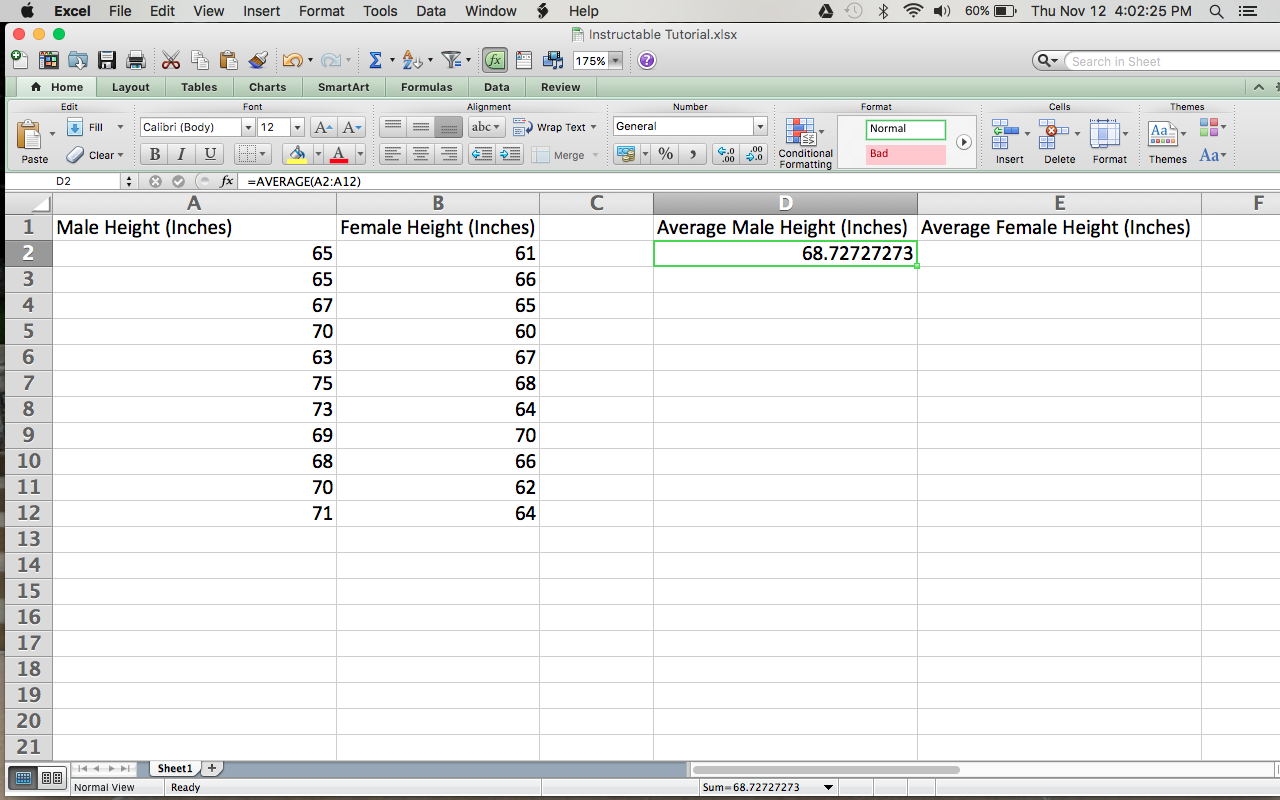This screenshot has height=800, width=1280.
Task: Toggle bold formatting
Action: [153, 154]
